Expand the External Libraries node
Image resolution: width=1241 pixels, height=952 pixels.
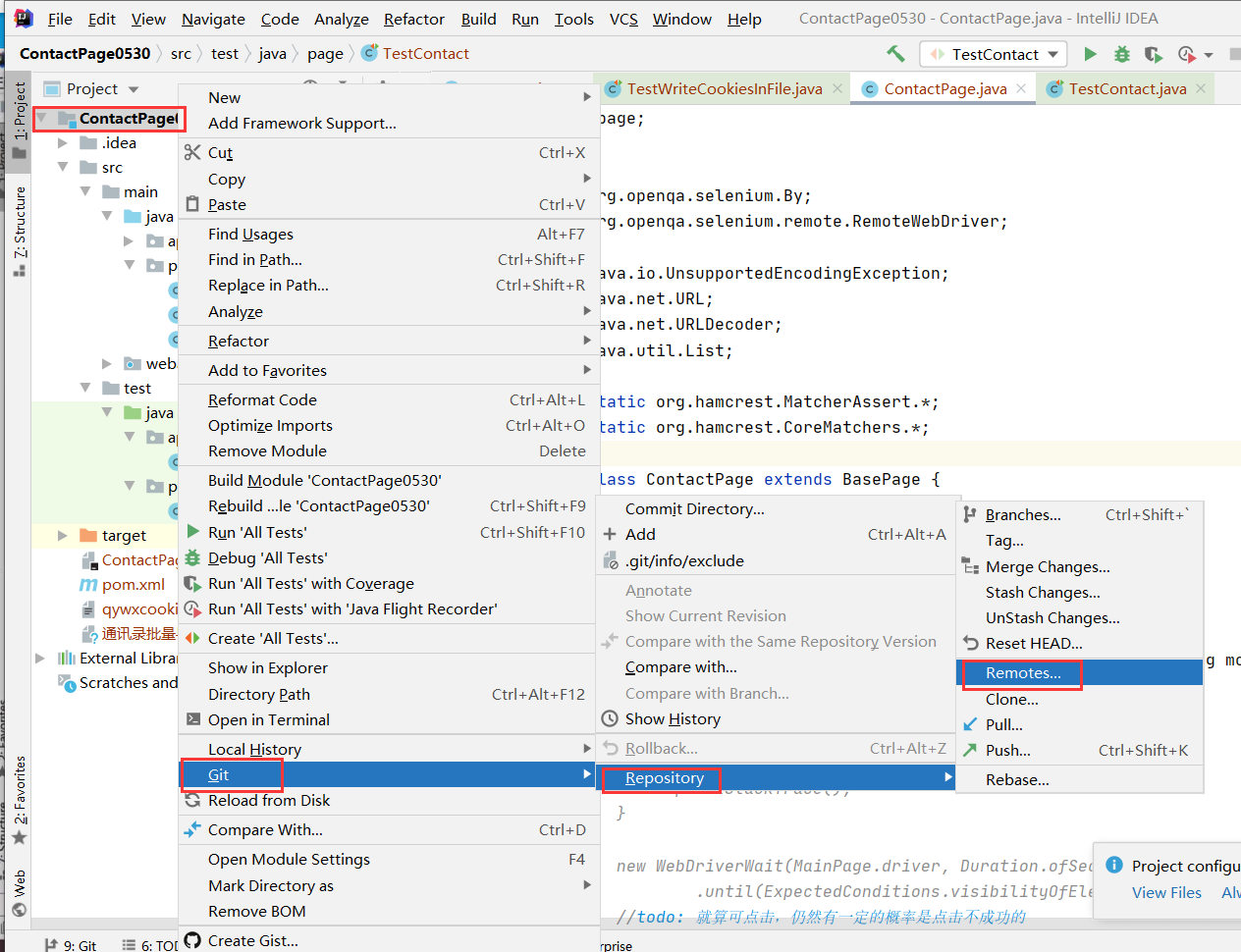click(40, 658)
